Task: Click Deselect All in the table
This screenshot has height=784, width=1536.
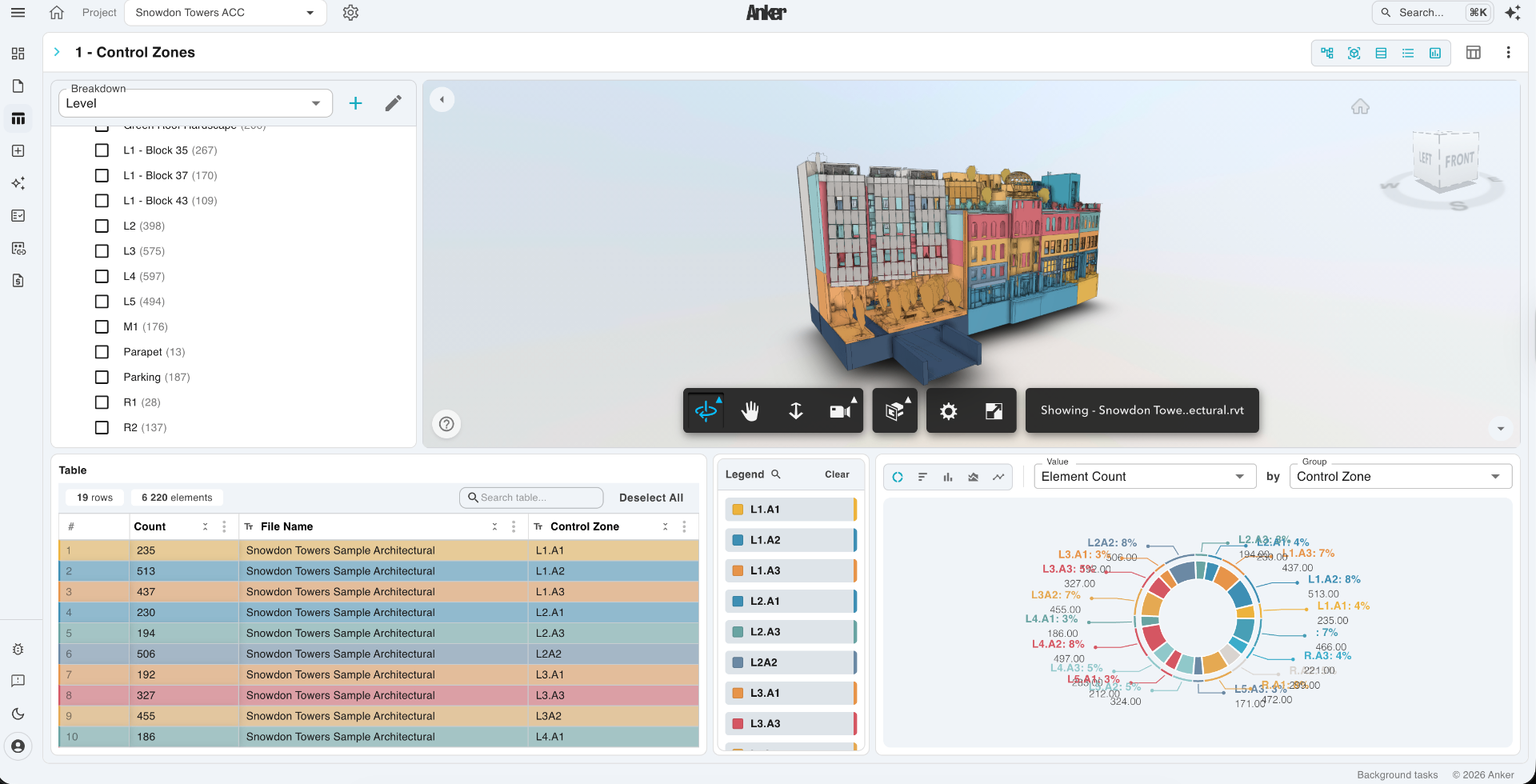Action: (x=651, y=498)
